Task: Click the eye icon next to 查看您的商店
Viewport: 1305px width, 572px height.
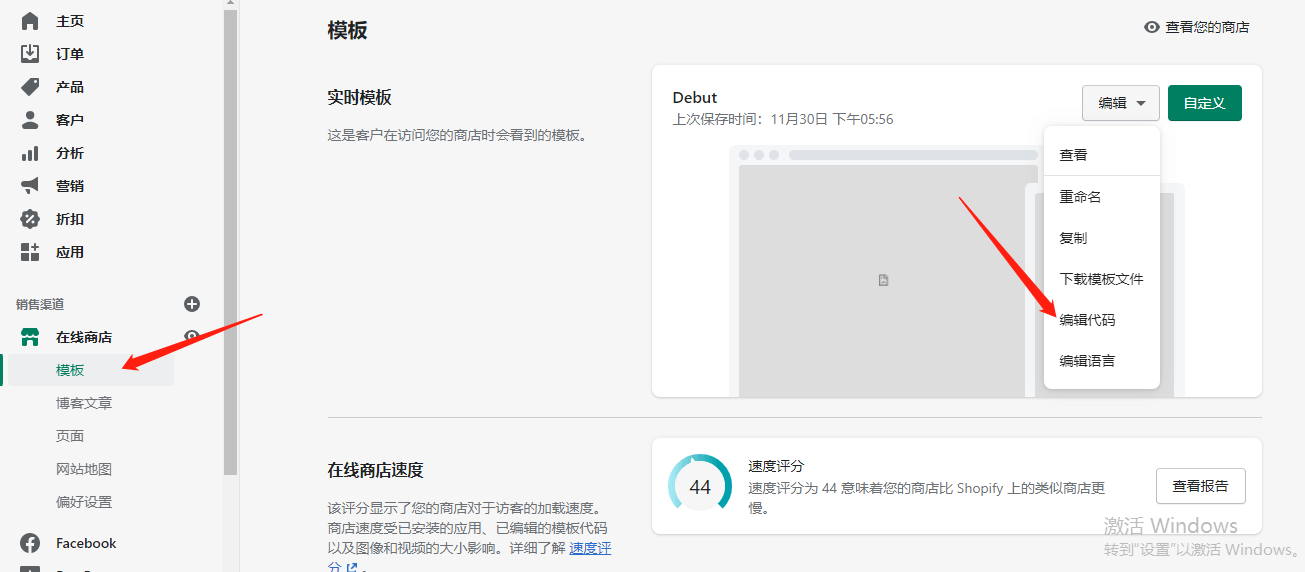Action: click(1151, 27)
